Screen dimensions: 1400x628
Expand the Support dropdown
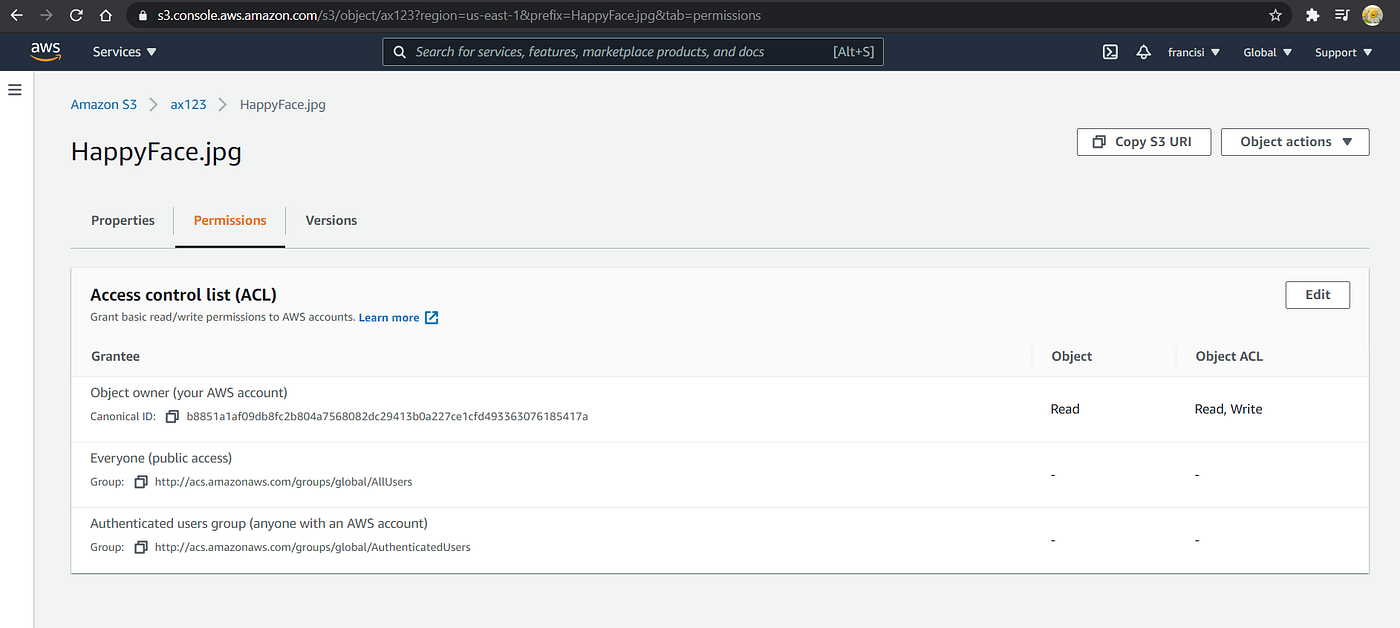[x=1342, y=51]
